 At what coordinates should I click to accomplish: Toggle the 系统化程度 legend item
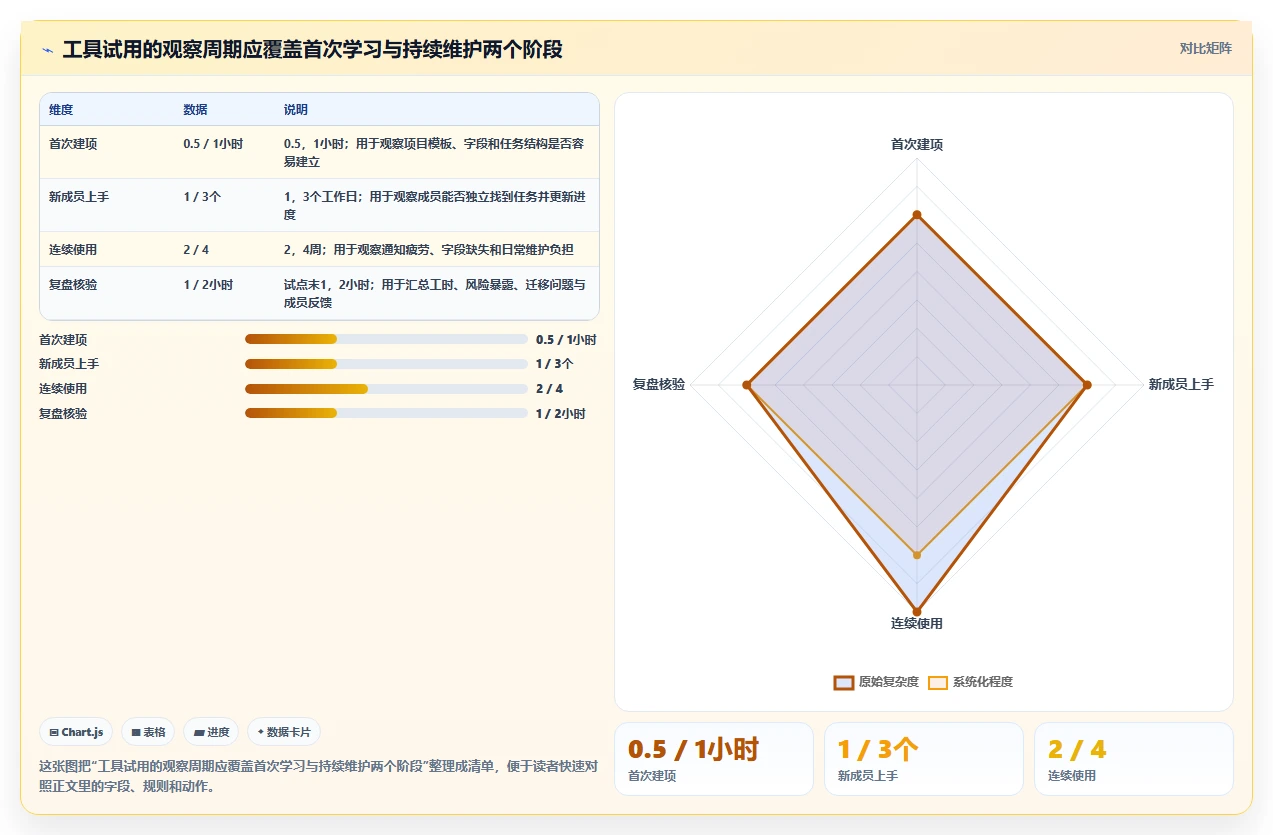click(970, 682)
